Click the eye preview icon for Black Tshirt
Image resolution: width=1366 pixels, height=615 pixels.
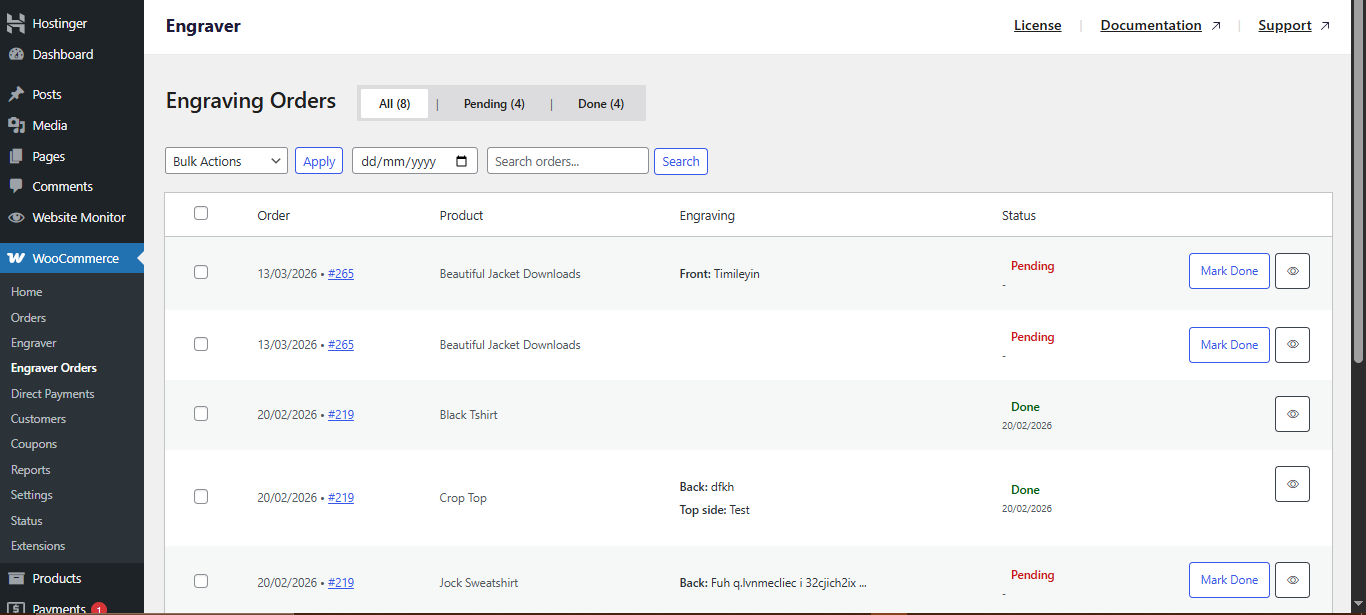coord(1291,413)
